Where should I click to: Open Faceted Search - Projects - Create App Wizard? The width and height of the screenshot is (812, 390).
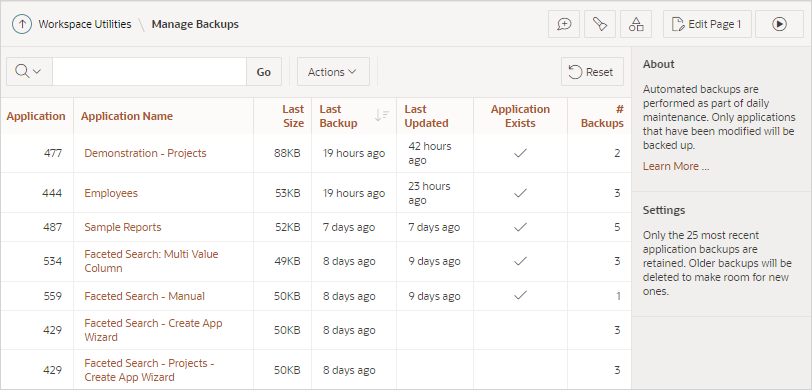149,370
